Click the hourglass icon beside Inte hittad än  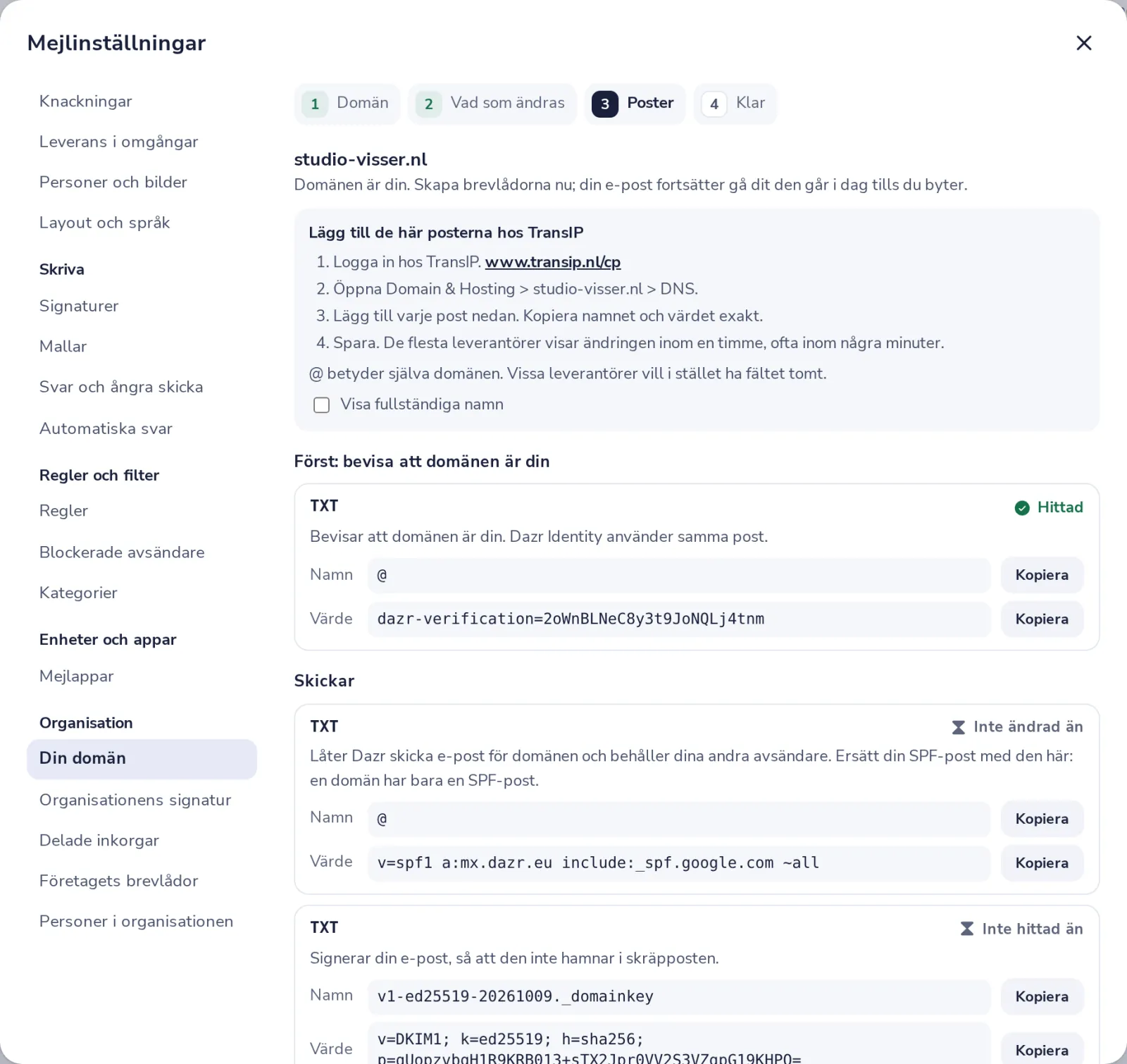967,929
